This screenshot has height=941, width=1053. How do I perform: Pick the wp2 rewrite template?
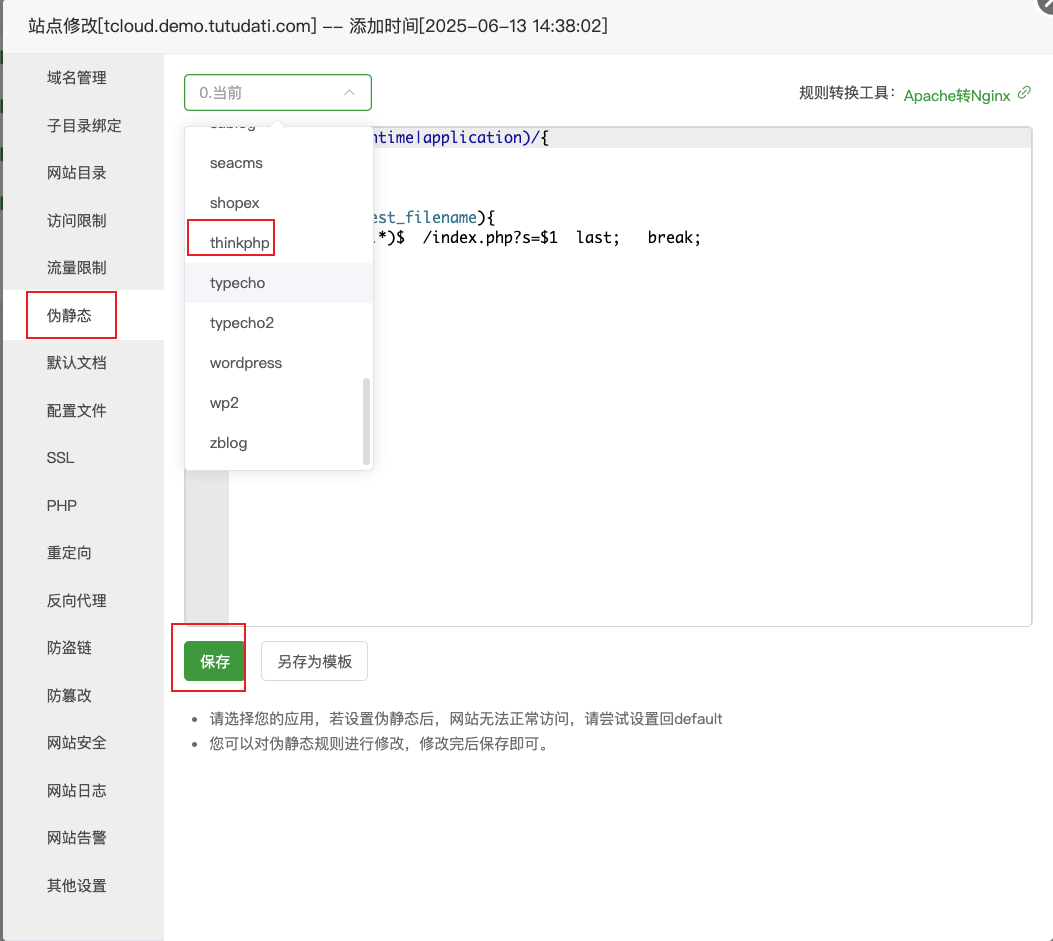[224, 402]
